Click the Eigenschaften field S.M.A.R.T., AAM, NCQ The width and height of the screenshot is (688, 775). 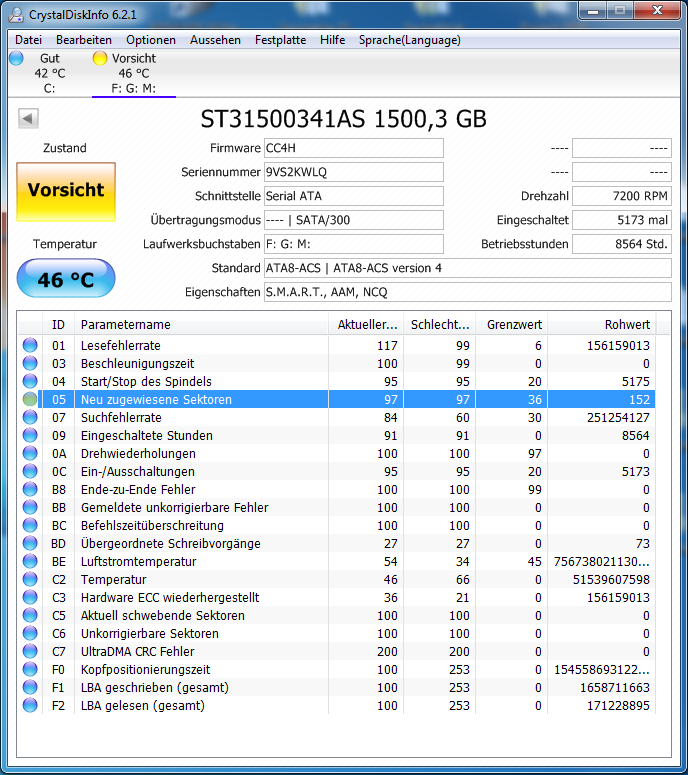coord(468,292)
